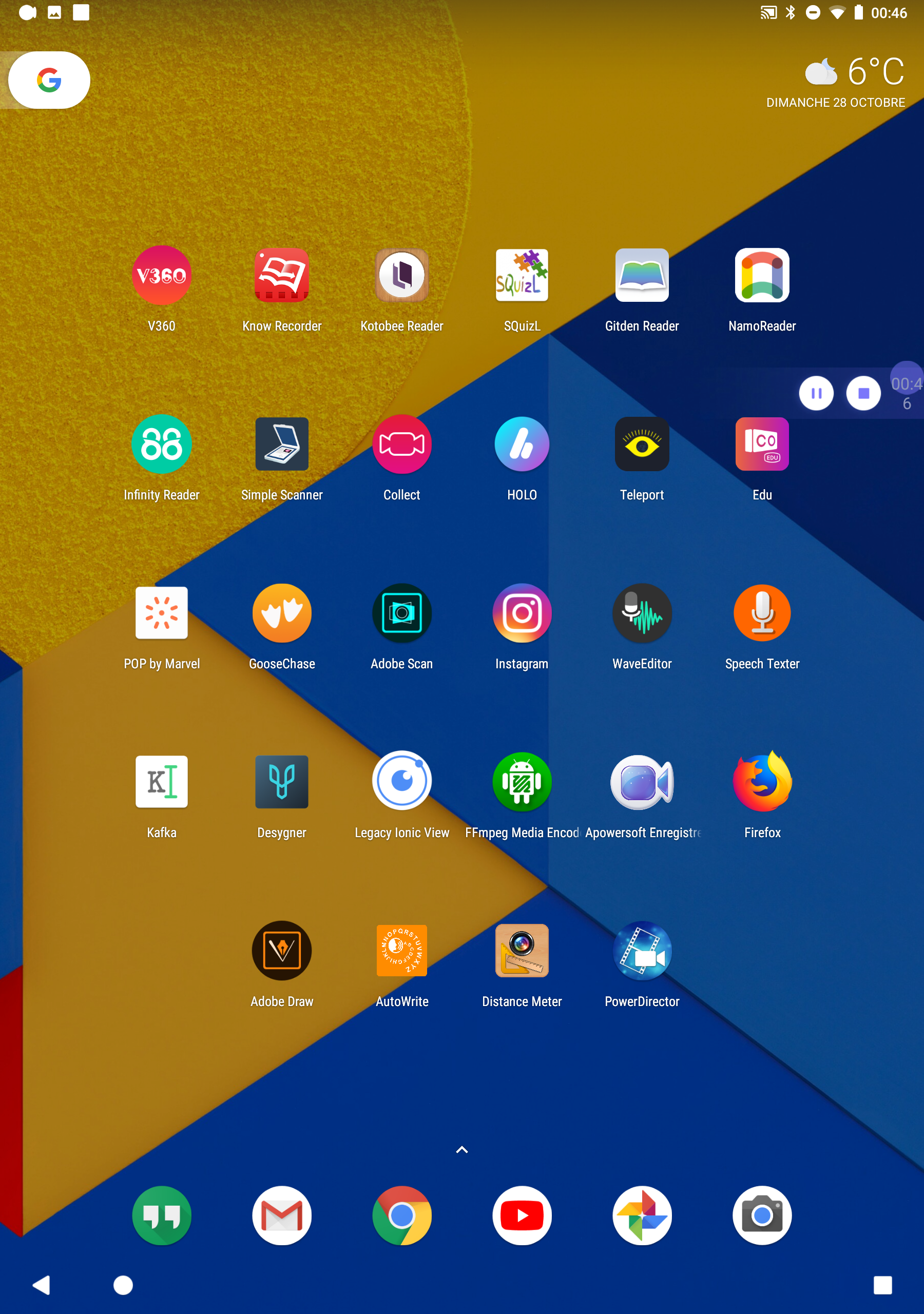Launch Know Recorder

[x=282, y=275]
